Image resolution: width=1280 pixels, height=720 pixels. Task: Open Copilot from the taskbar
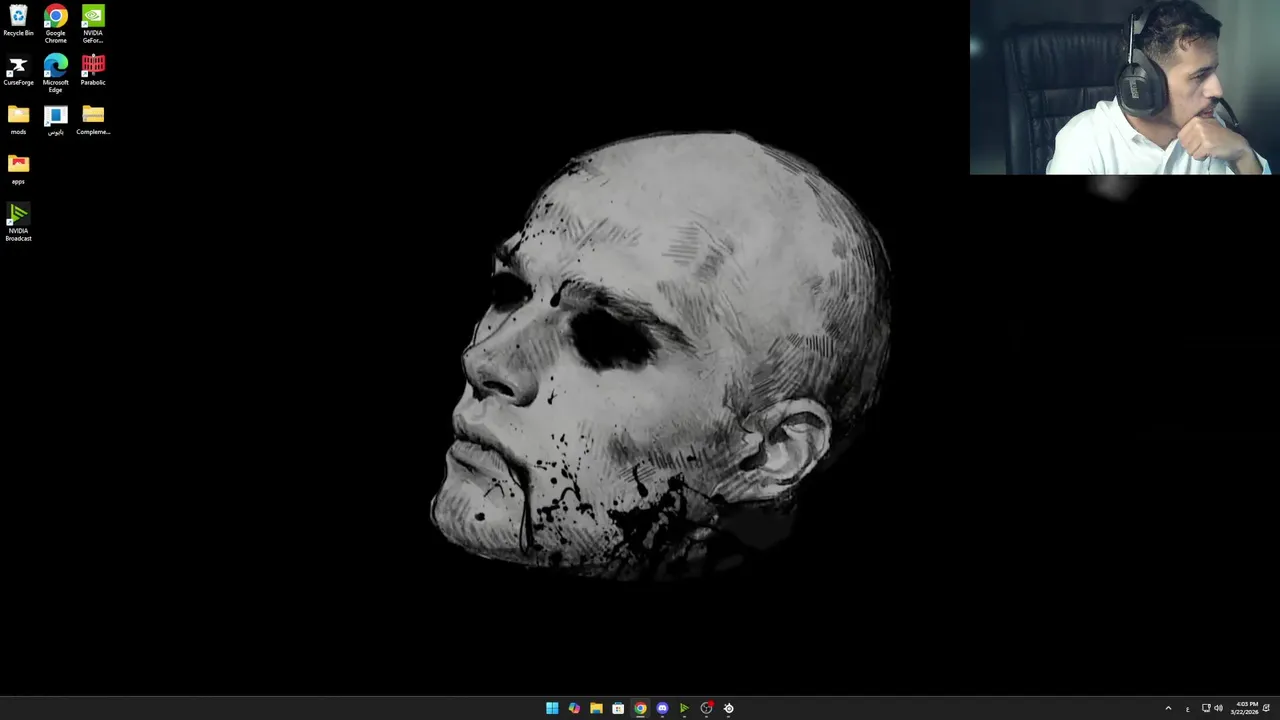point(574,708)
